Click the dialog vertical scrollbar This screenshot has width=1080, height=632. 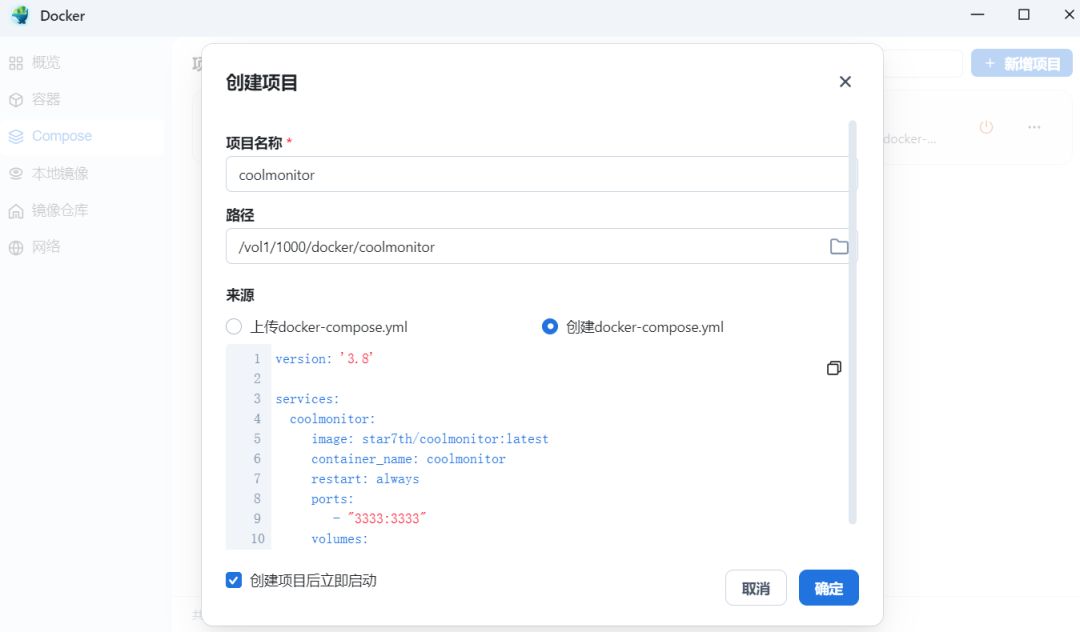853,322
